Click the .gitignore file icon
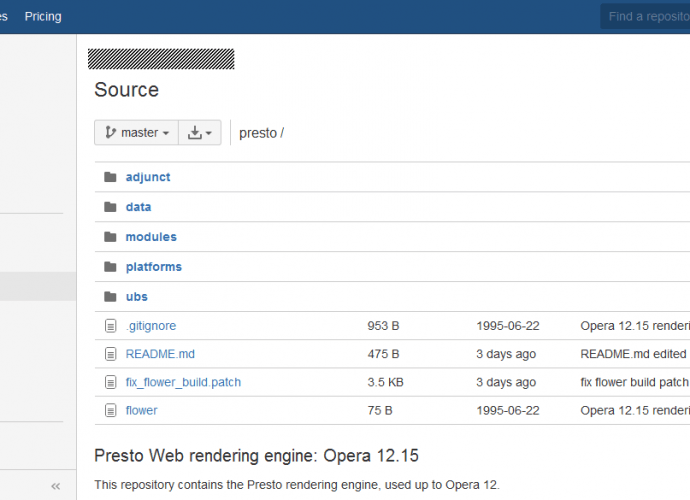This screenshot has width=690, height=500. point(110,326)
